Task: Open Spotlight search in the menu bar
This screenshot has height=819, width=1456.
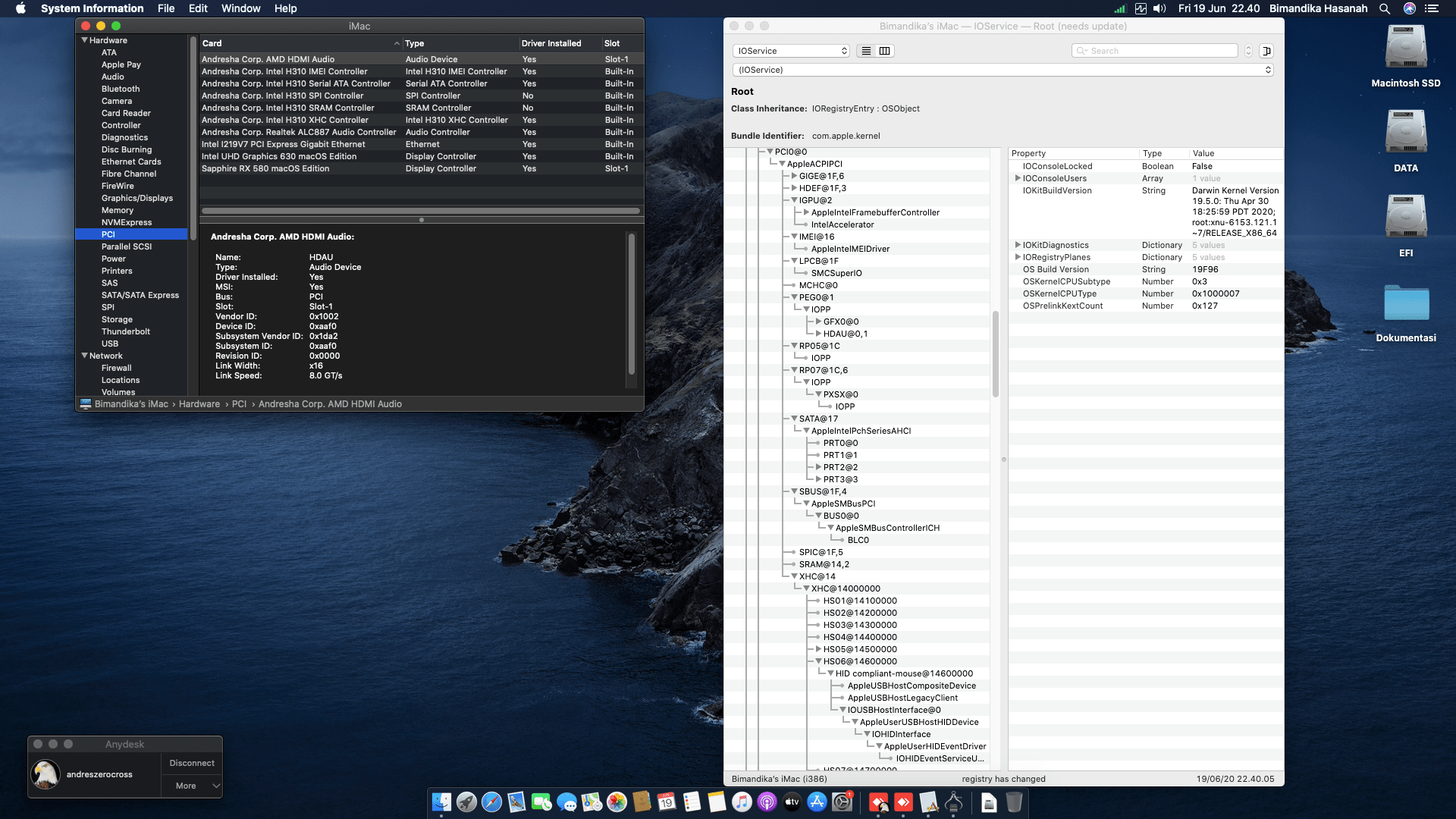Action: [1384, 8]
